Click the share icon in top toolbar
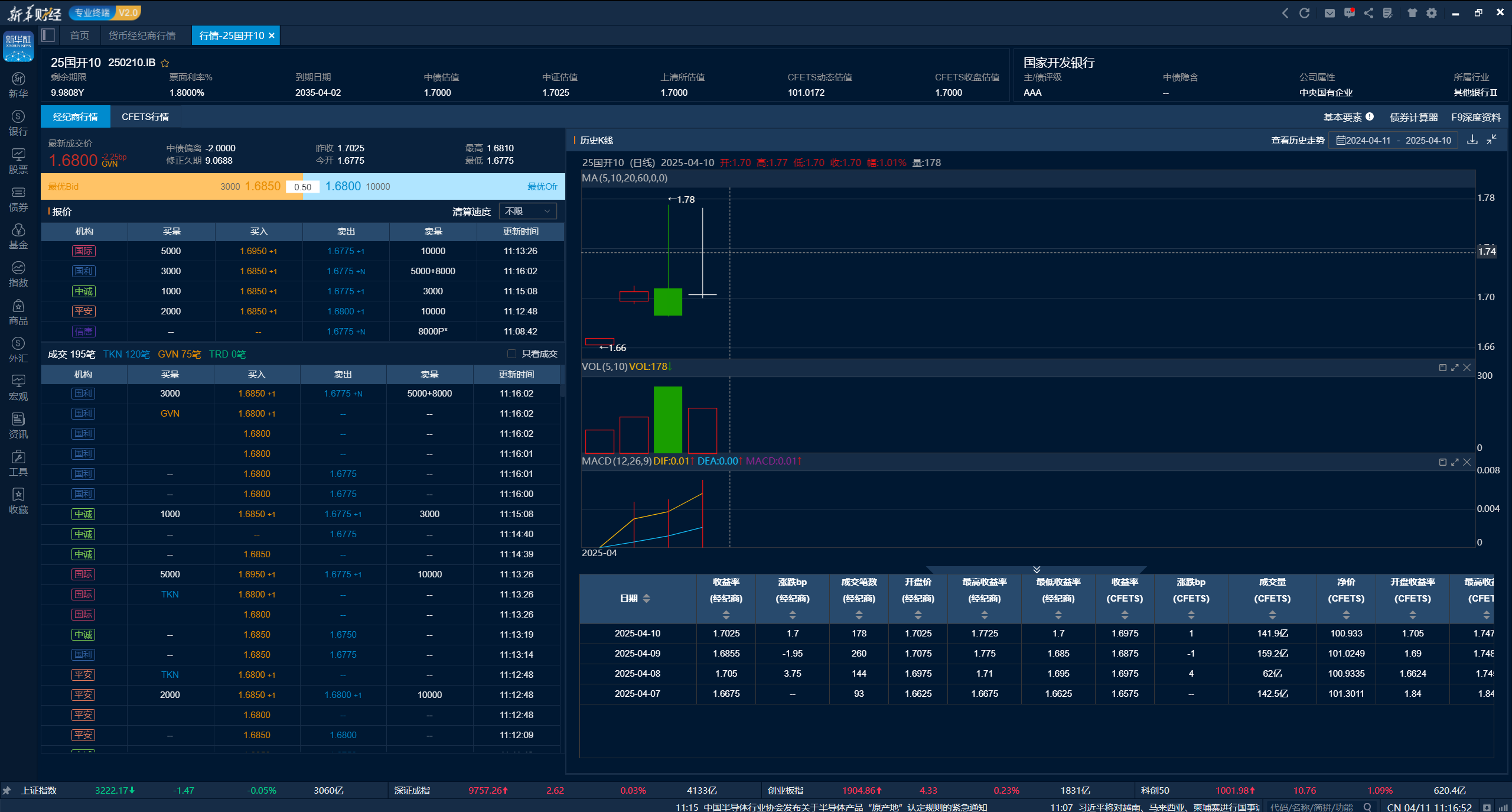Screen dimensions: 1512x812 1368,13
